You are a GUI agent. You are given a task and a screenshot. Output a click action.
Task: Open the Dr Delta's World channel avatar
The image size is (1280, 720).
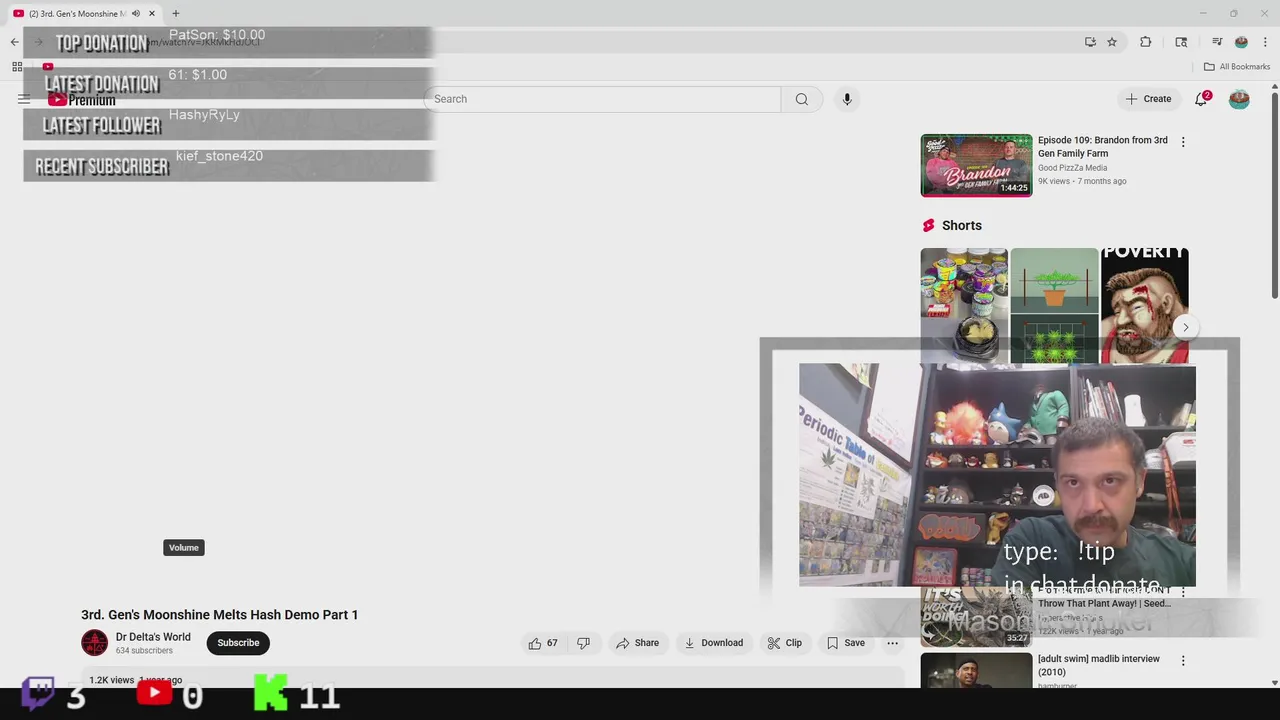pyautogui.click(x=94, y=643)
